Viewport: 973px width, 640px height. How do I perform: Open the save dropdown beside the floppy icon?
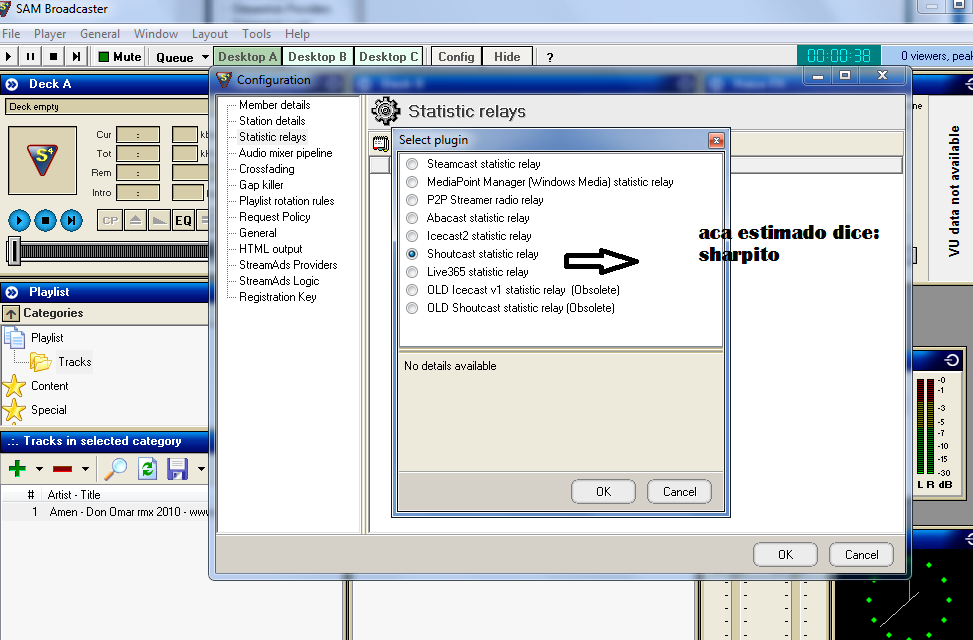click(200, 467)
